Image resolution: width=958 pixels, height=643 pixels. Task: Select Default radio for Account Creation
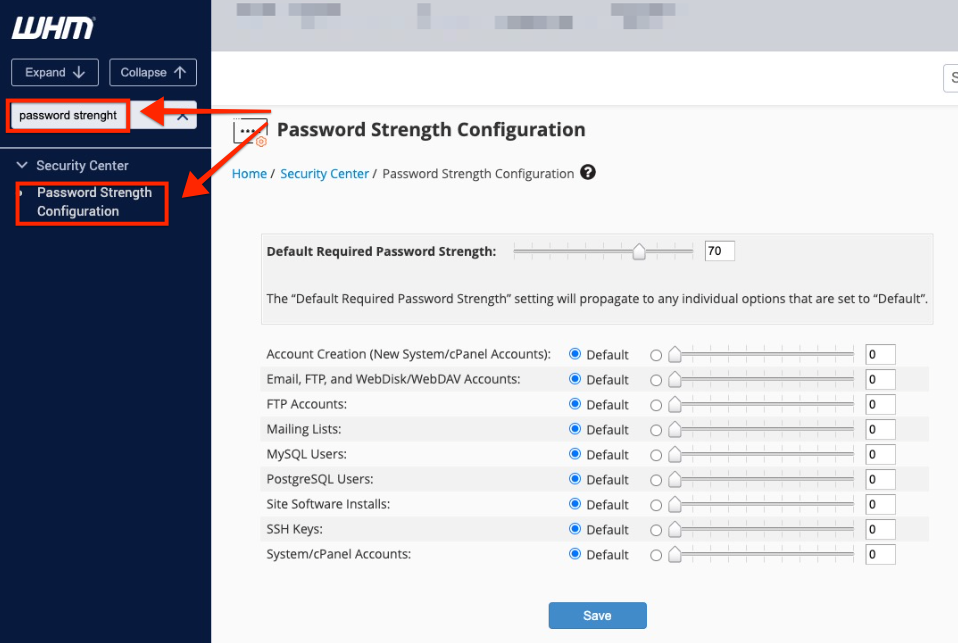click(x=574, y=354)
